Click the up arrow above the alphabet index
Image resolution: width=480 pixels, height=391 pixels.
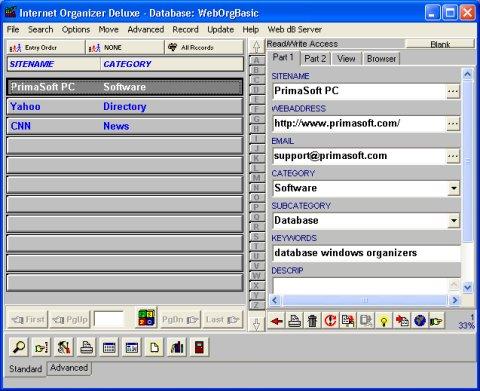(256, 47)
